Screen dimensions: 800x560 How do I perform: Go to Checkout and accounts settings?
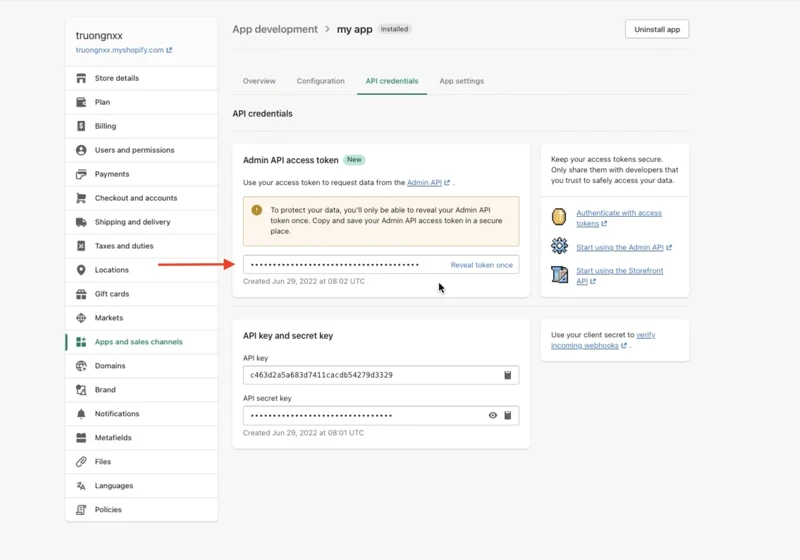(141, 198)
